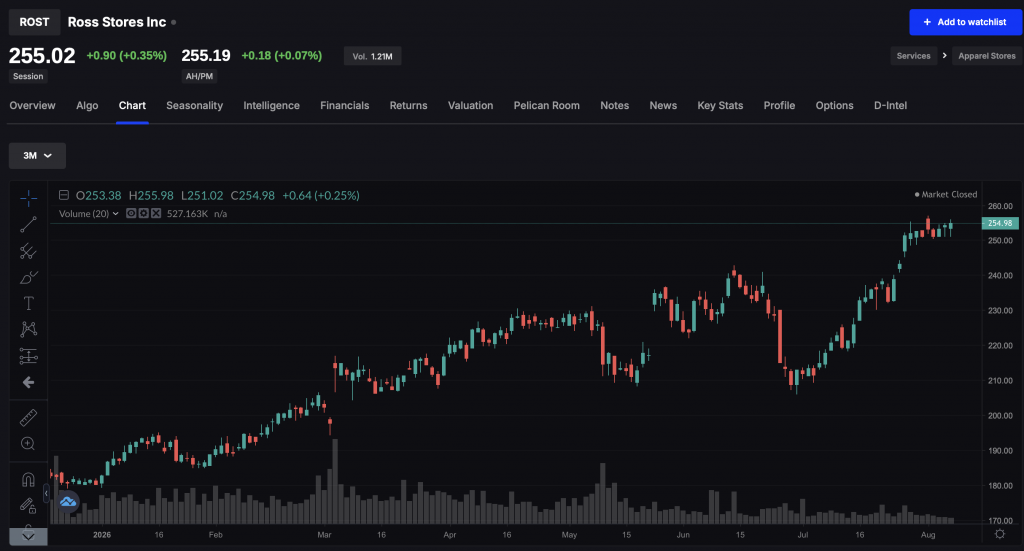Open the Valuation tab
The width and height of the screenshot is (1024, 551).
[470, 106]
